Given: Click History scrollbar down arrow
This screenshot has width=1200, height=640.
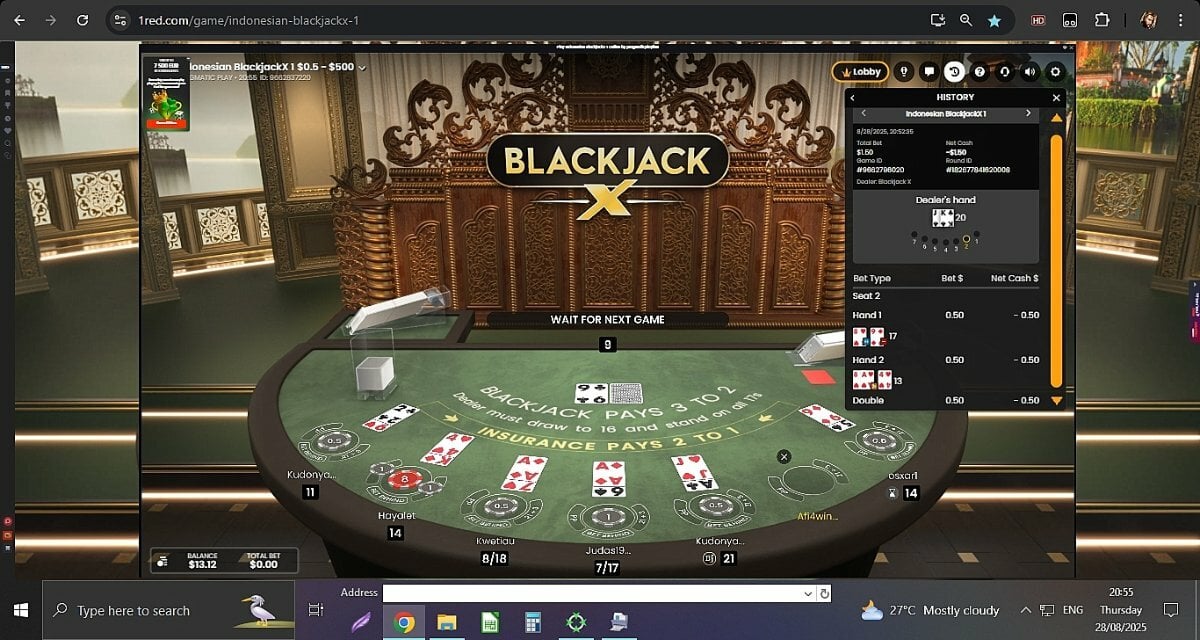Looking at the screenshot, I should coord(1056,401).
